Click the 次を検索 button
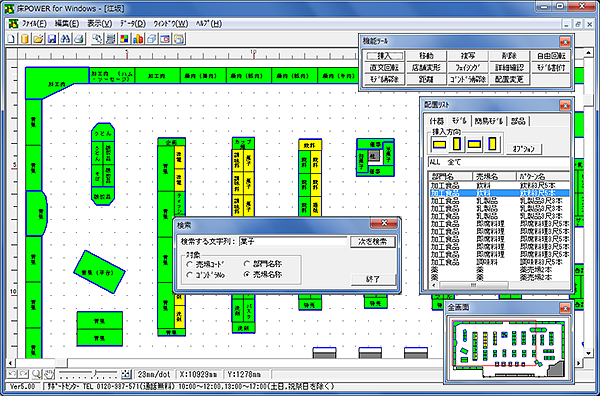Viewport: 600px width, 396px height. (x=373, y=242)
